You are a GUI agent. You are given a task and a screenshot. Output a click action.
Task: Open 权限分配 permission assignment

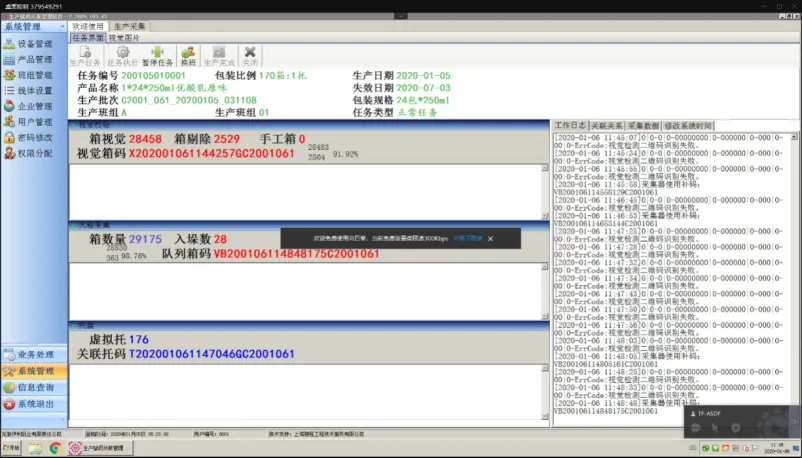pos(34,153)
